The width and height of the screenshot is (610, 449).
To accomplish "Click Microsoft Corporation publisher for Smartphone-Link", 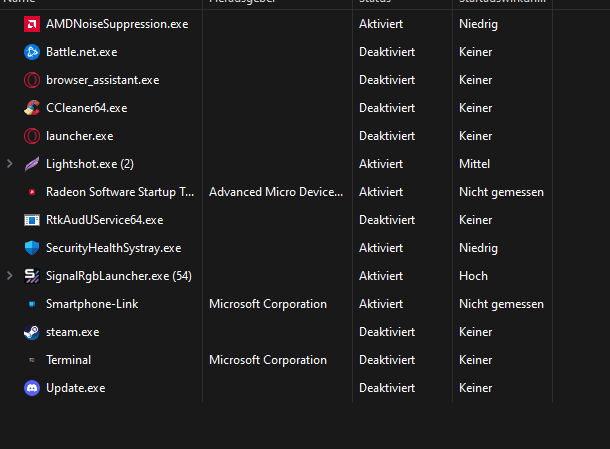I will pyautogui.click(x=268, y=304).
